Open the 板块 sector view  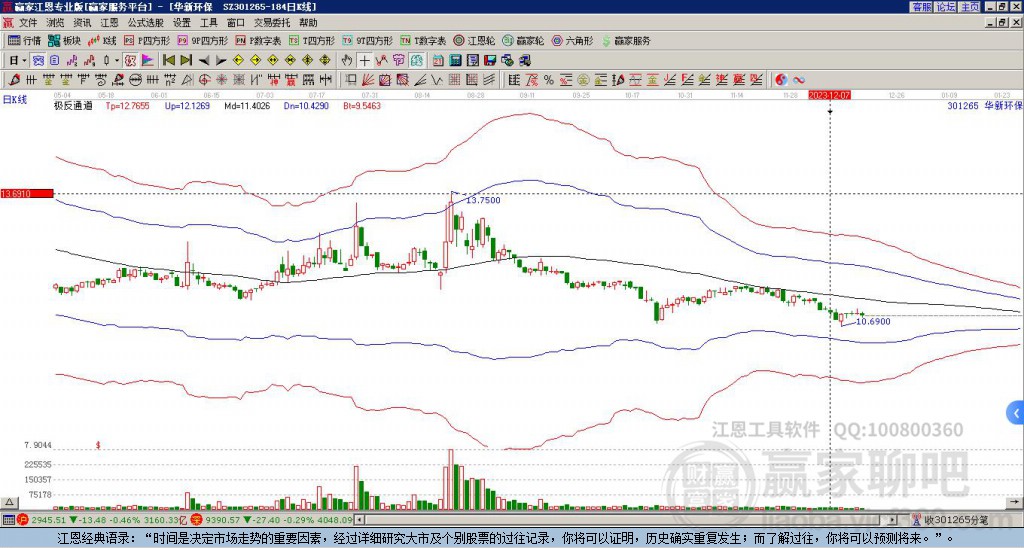click(x=64, y=40)
